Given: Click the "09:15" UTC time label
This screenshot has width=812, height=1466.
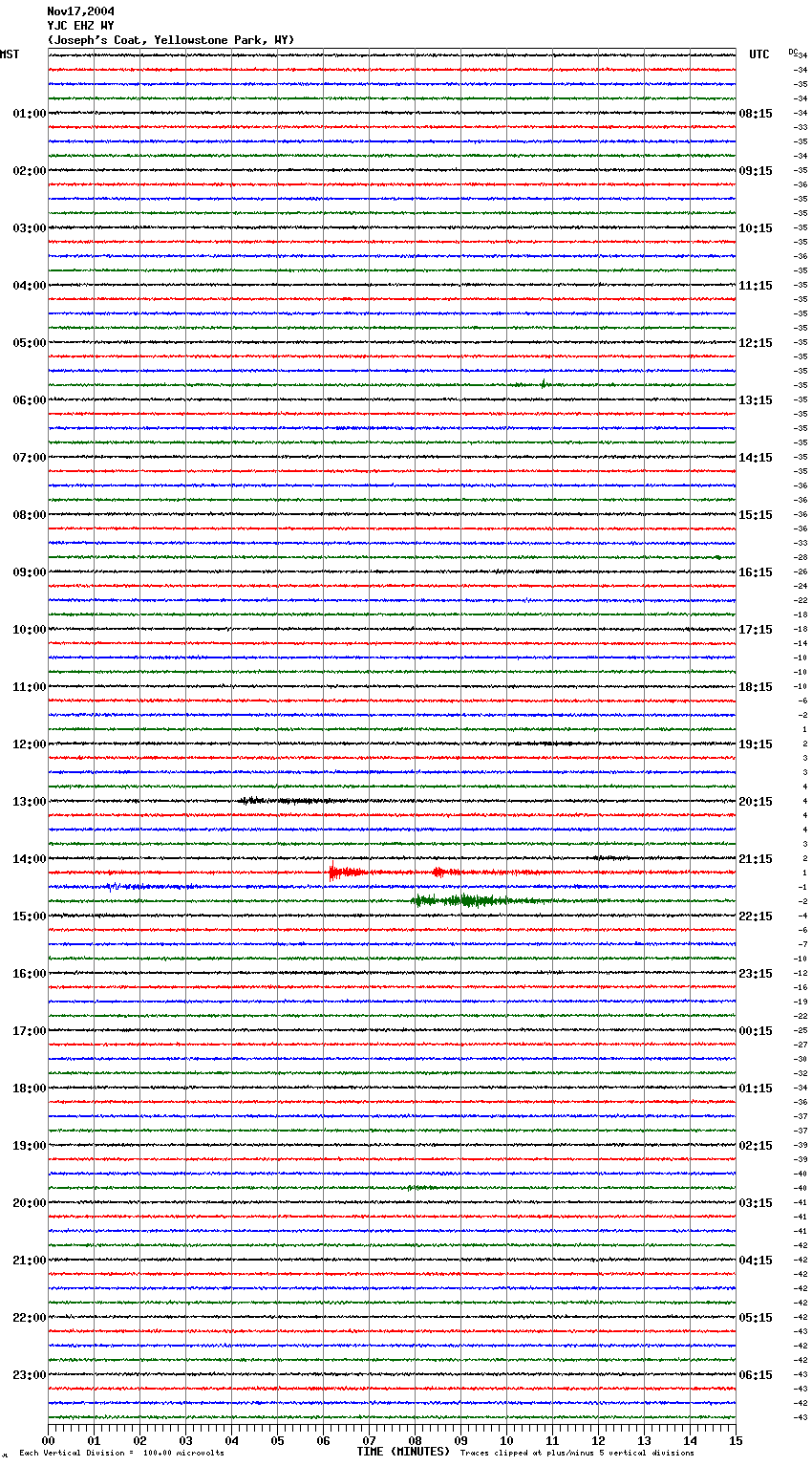Looking at the screenshot, I should [756, 171].
